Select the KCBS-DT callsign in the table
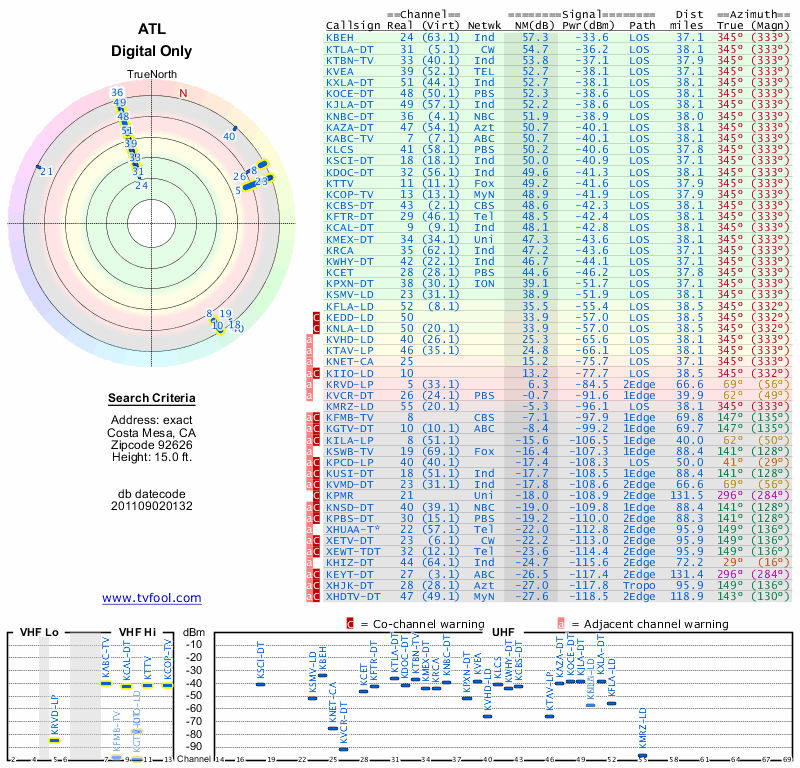The width and height of the screenshot is (800, 768). (350, 206)
